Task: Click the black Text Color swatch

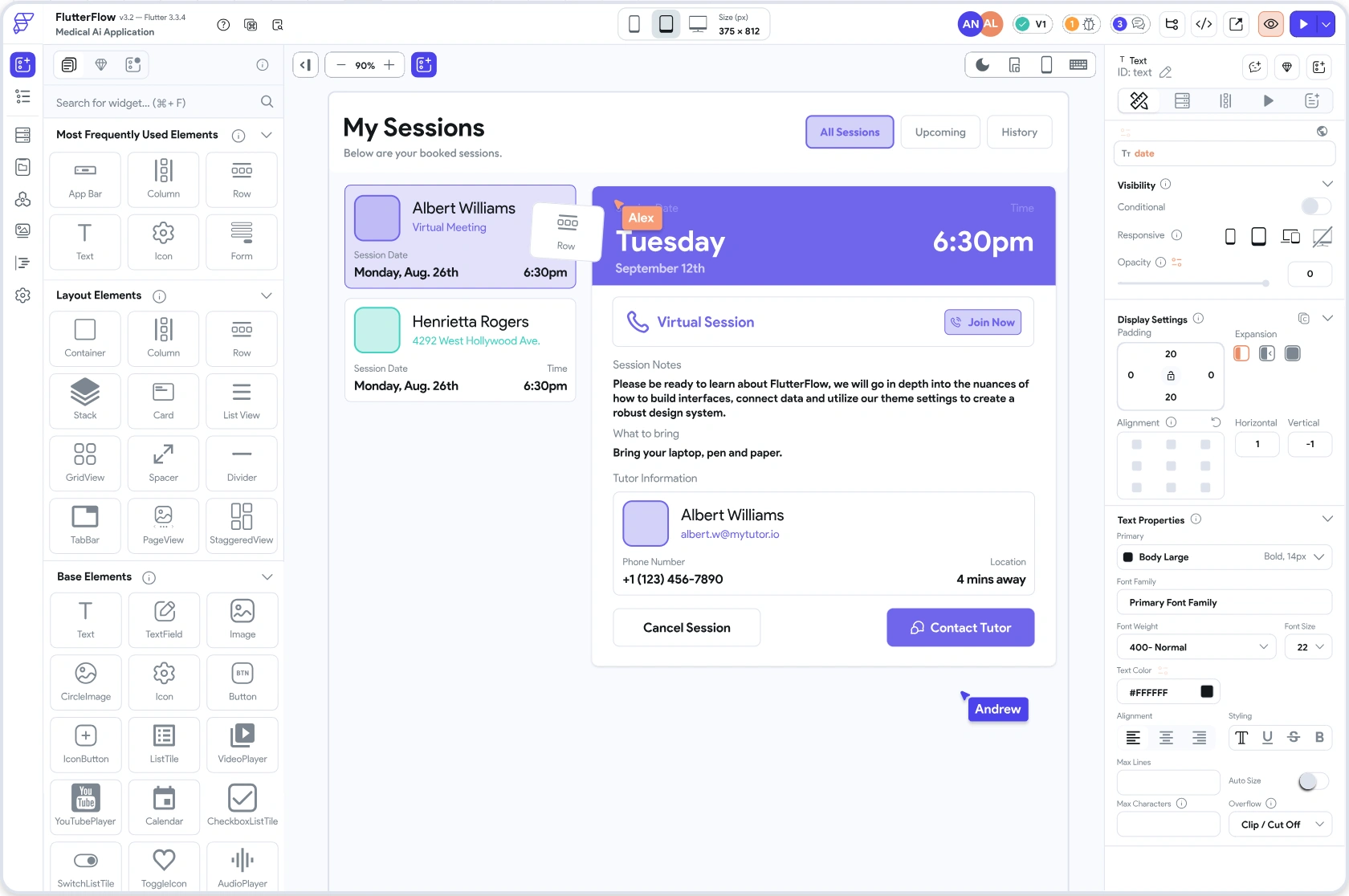Action: click(x=1207, y=692)
